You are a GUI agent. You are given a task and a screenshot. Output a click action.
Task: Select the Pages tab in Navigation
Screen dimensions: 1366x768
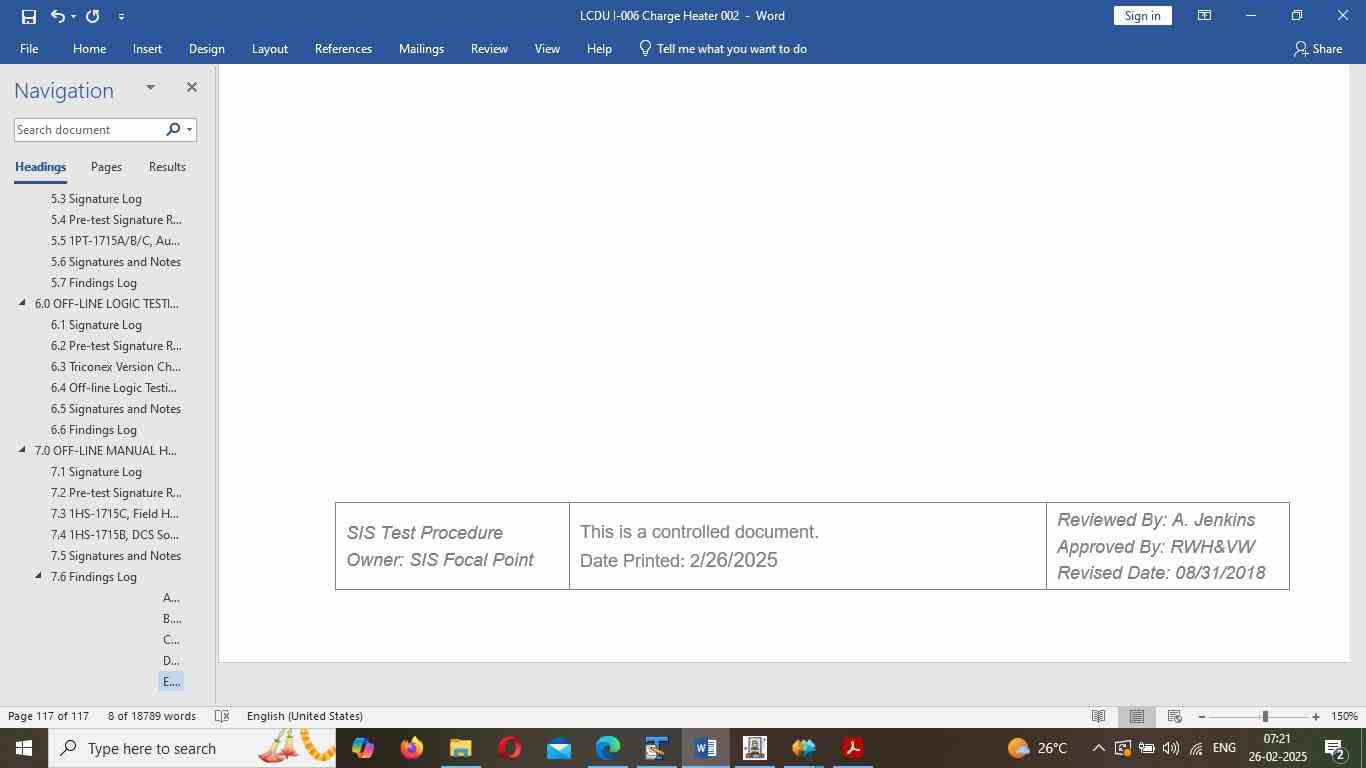coord(106,167)
